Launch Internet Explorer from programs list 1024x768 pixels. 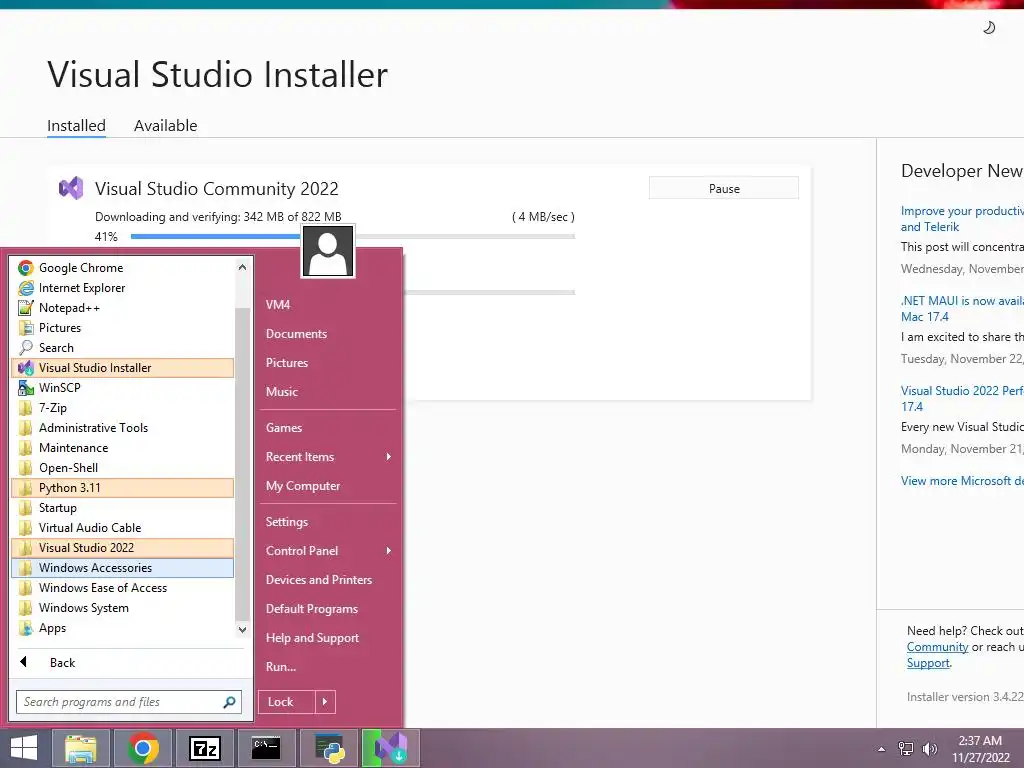click(x=122, y=288)
